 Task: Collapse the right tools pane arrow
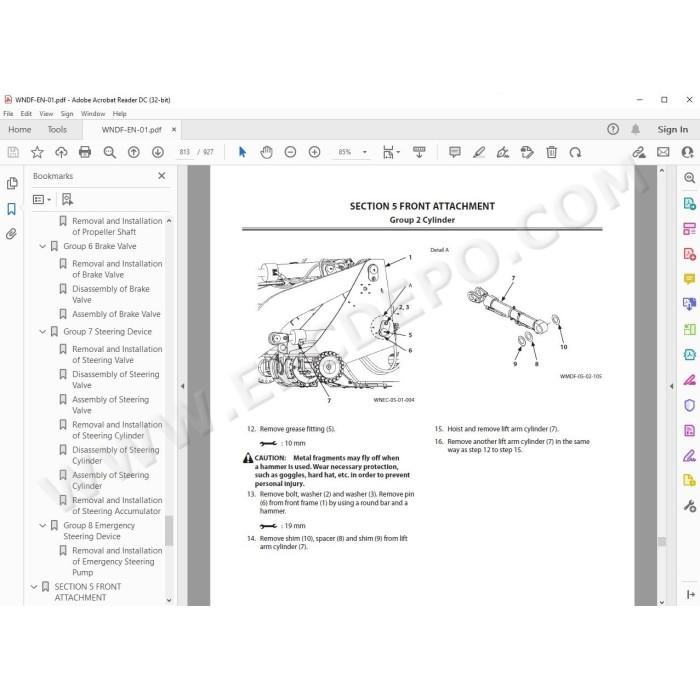pos(671,386)
